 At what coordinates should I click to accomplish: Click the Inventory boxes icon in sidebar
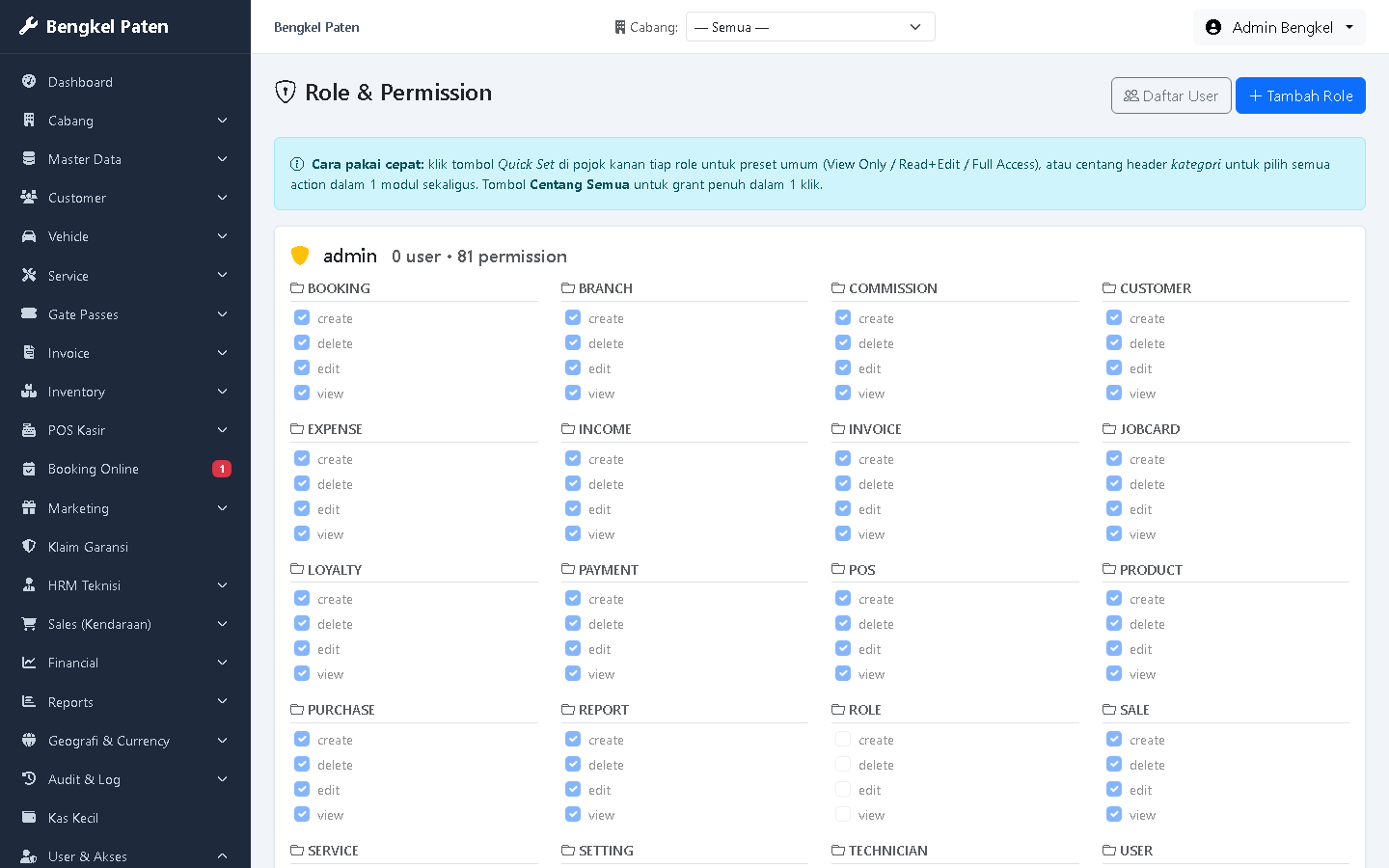[29, 392]
